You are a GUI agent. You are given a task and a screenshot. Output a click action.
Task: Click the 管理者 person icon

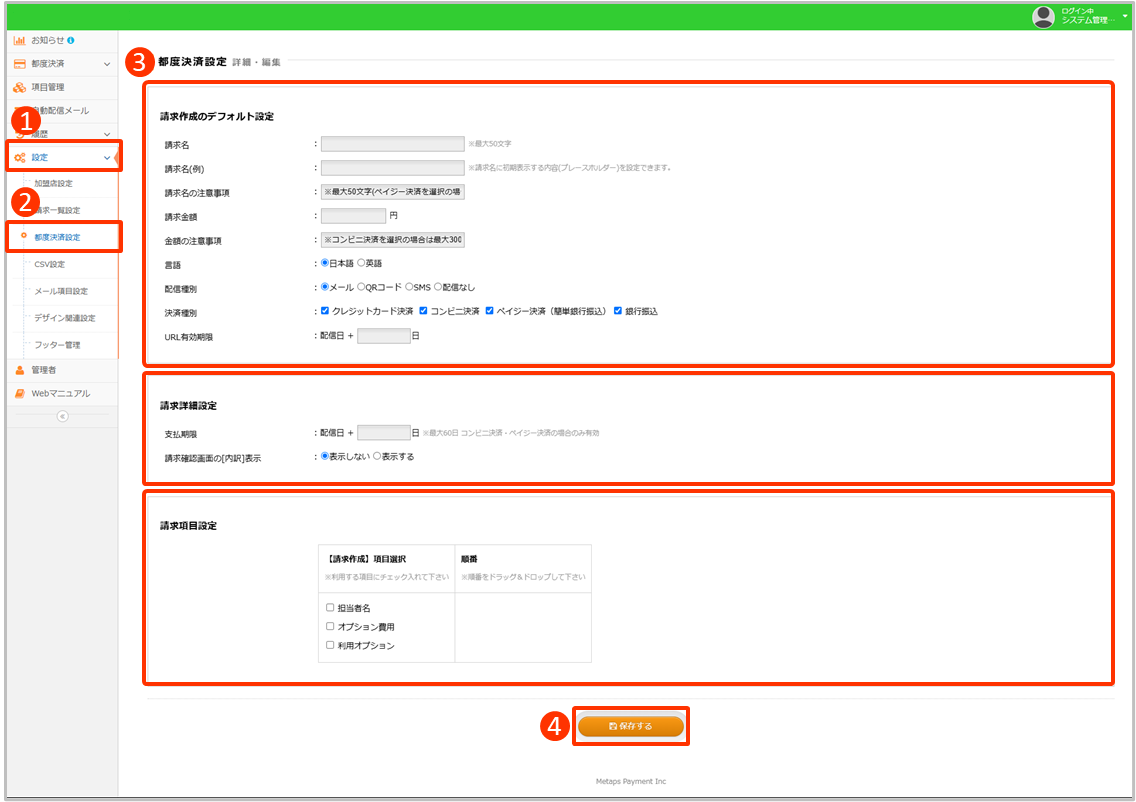(19, 370)
